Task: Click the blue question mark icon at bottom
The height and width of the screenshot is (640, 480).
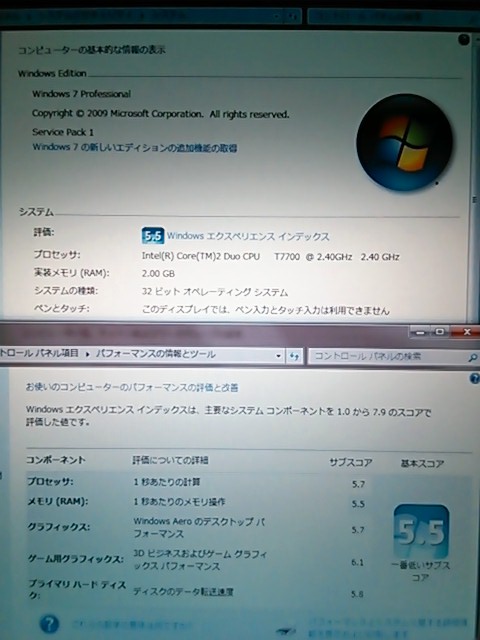Action: coord(49,624)
